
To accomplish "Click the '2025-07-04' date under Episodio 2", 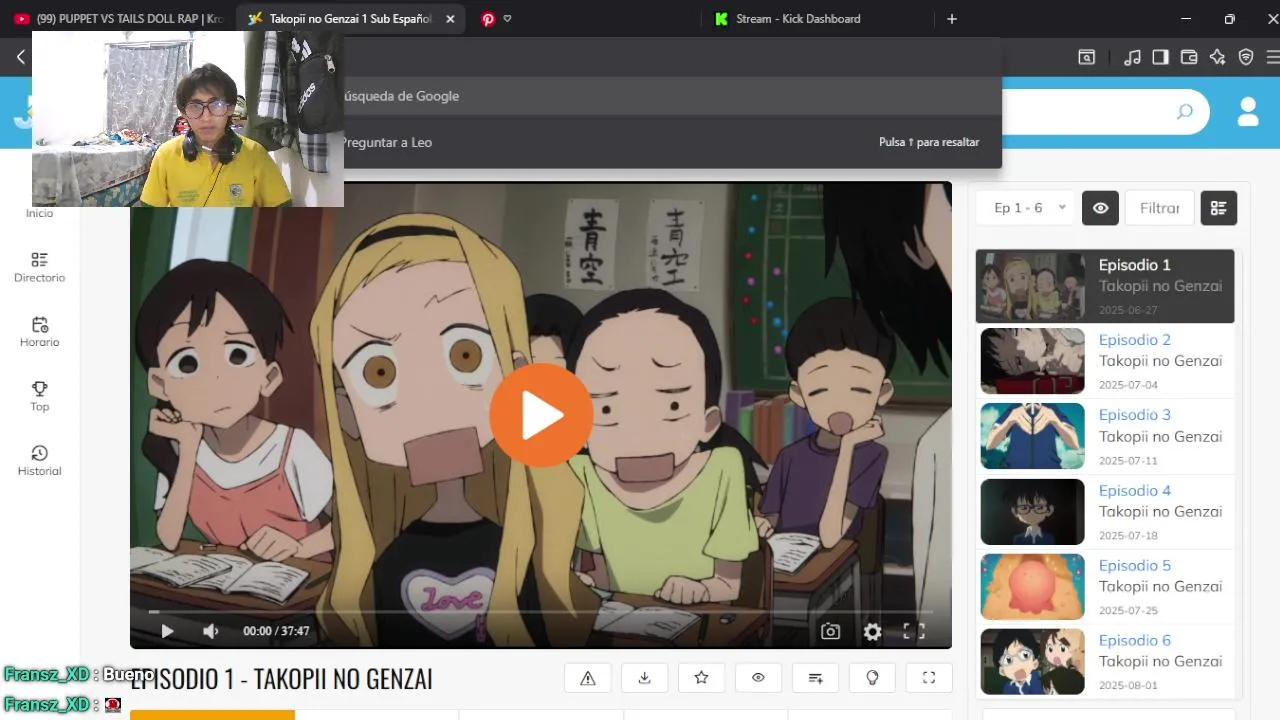I will pyautogui.click(x=1128, y=385).
